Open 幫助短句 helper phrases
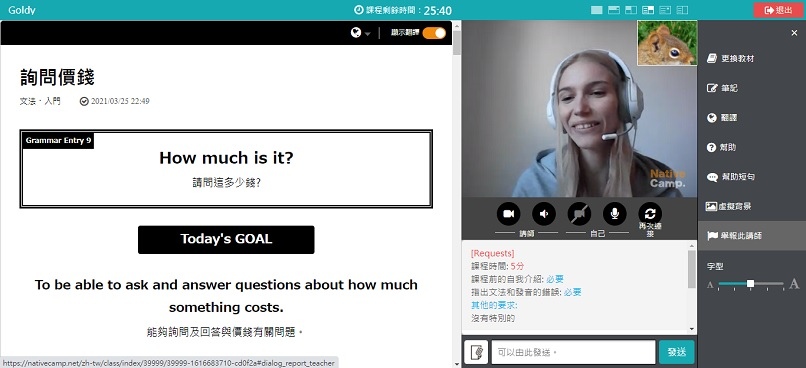Image resolution: width=806 pixels, height=368 pixels. 752,177
